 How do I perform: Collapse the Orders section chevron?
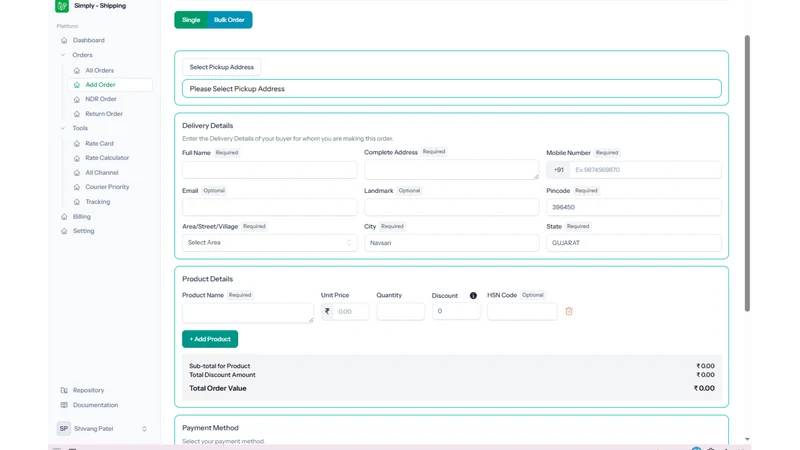(63, 55)
